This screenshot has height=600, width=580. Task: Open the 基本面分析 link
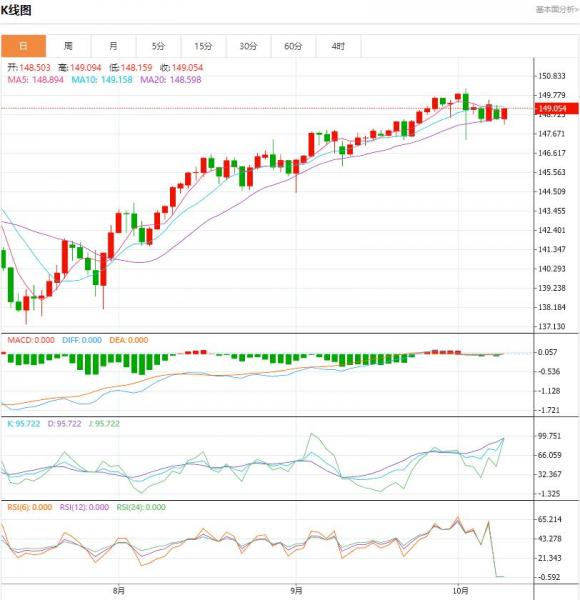point(557,10)
